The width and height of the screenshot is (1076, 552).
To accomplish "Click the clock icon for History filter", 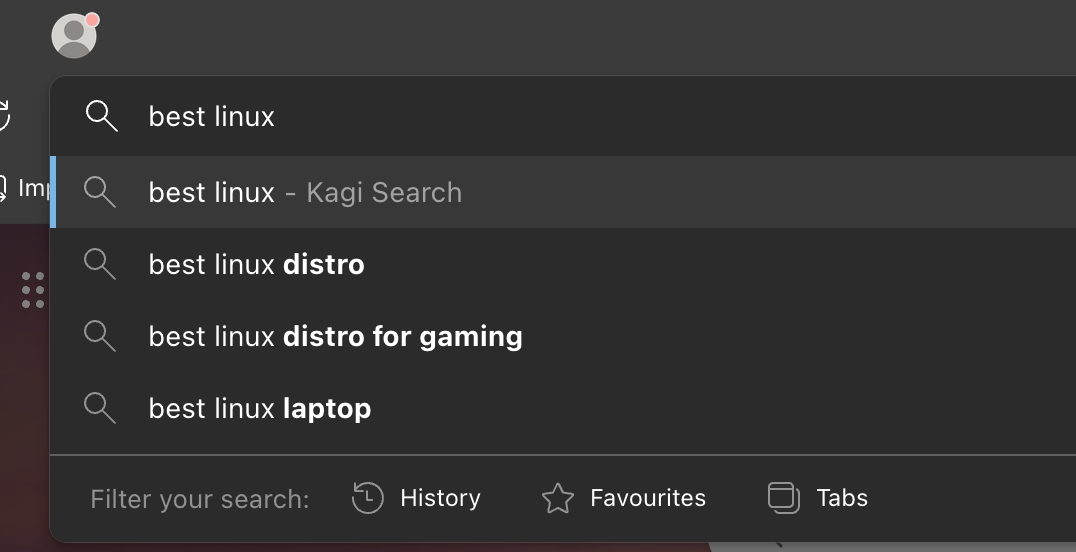I will (368, 498).
